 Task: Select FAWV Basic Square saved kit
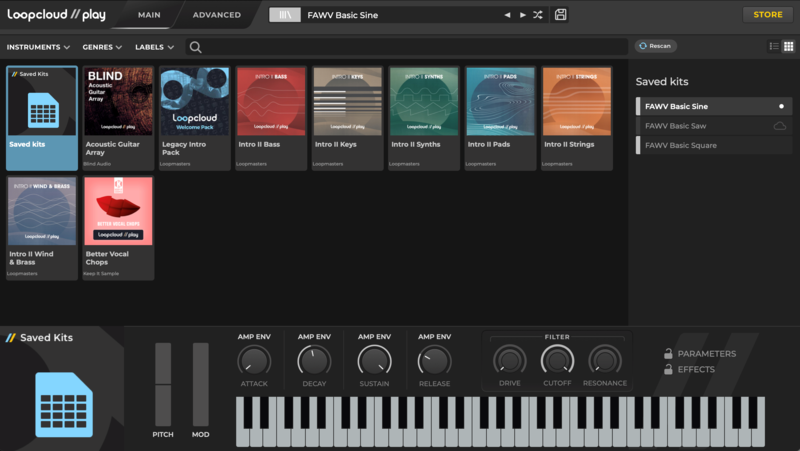(x=682, y=146)
